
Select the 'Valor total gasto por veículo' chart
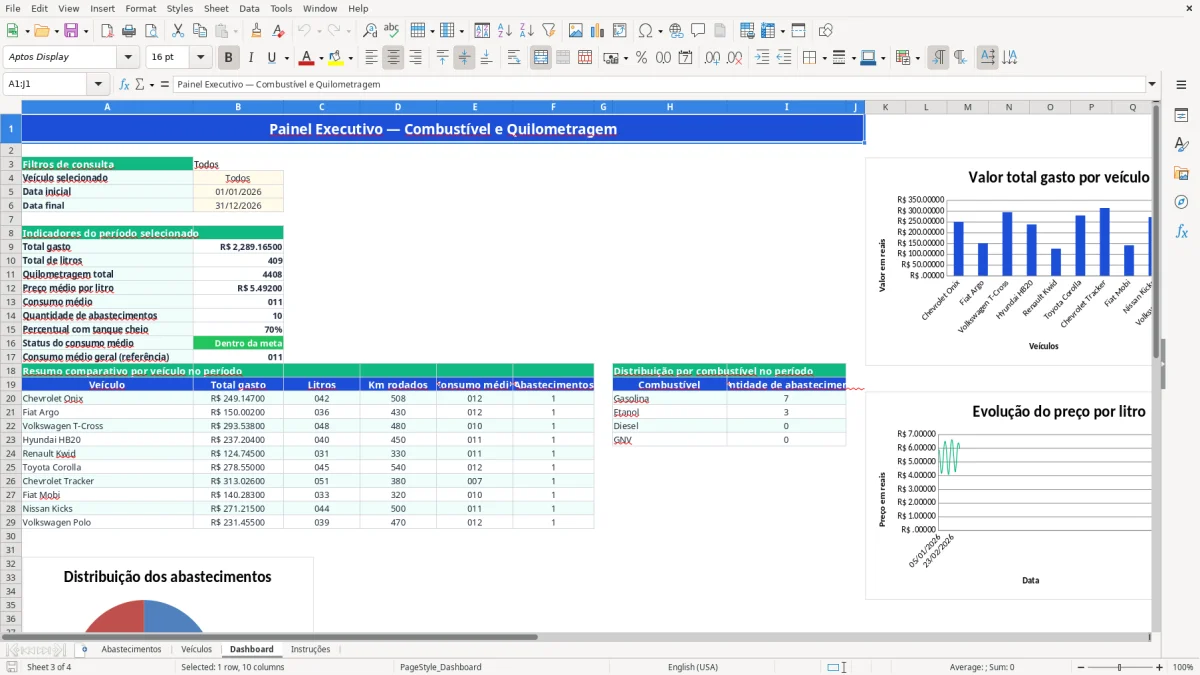(x=1009, y=262)
